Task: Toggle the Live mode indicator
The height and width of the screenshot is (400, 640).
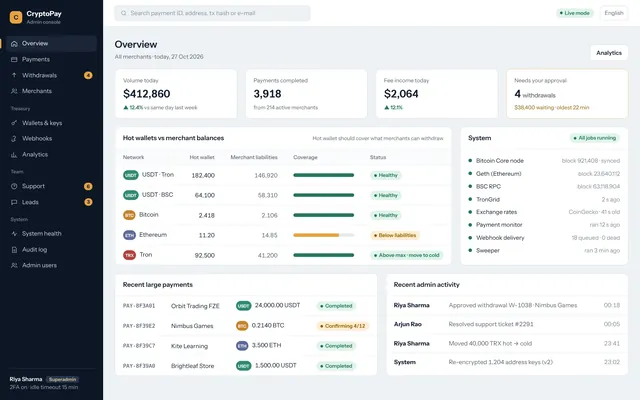Action: 575,13
